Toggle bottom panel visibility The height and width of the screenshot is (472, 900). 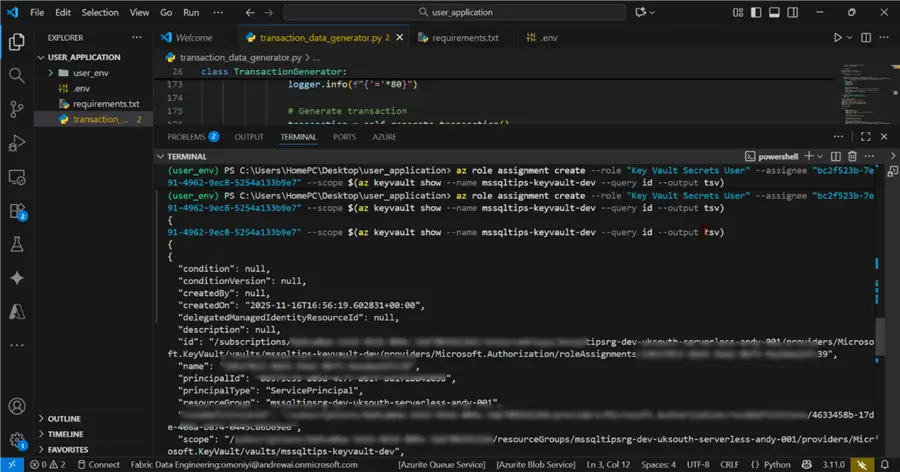click(x=774, y=12)
